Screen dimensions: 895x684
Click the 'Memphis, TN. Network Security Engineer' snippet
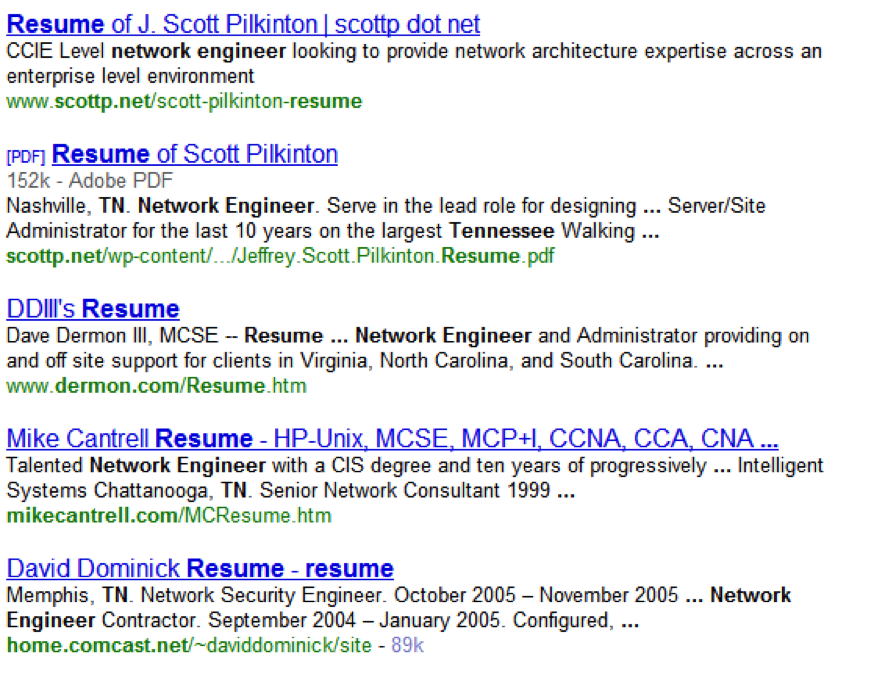194,595
